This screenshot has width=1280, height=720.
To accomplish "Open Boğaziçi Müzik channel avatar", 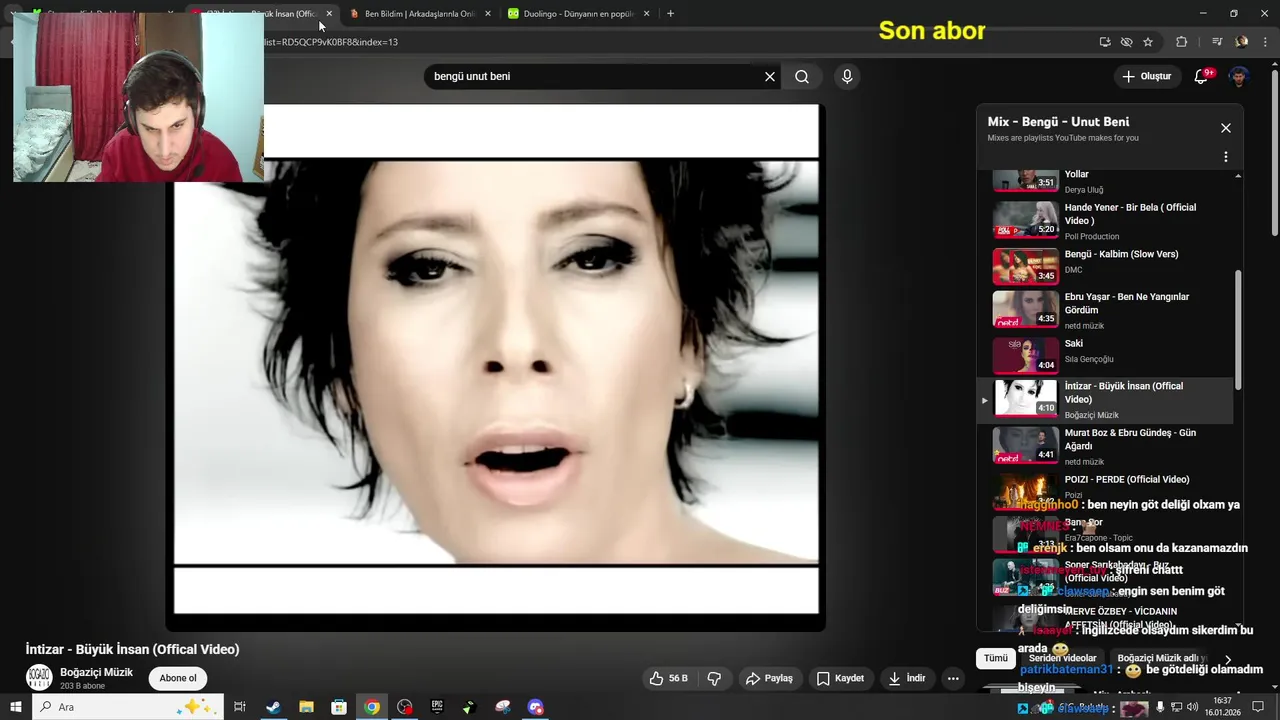I will coord(39,678).
